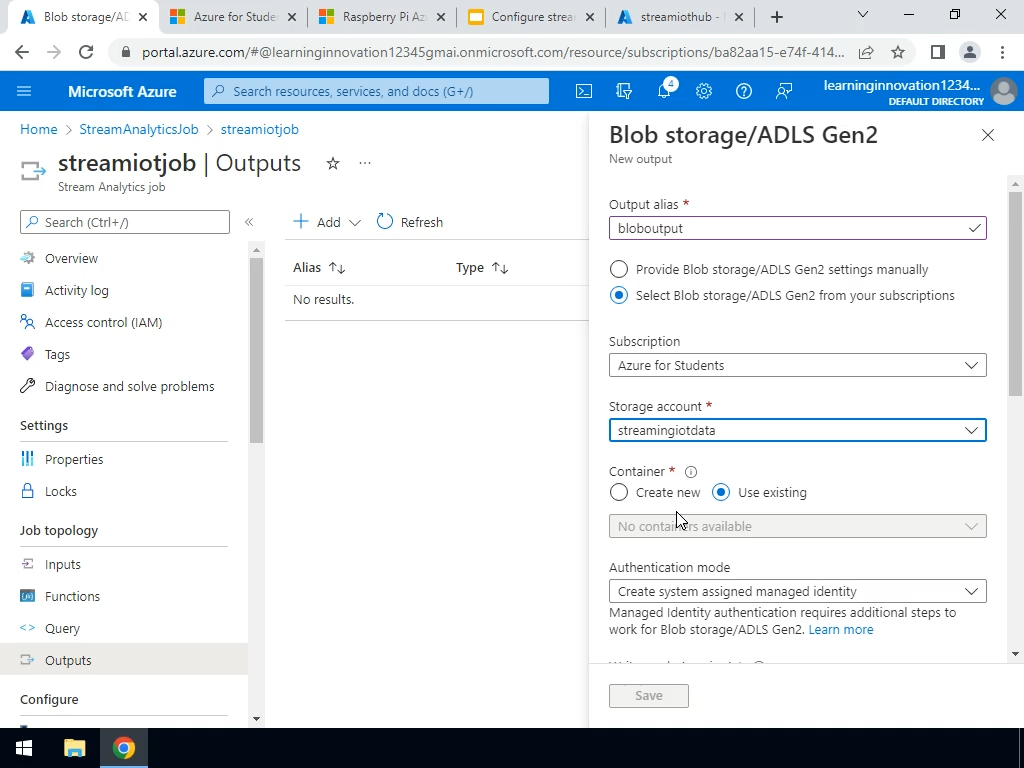The height and width of the screenshot is (768, 1024).
Task: Sort the outputs by Type column
Action: (x=482, y=268)
